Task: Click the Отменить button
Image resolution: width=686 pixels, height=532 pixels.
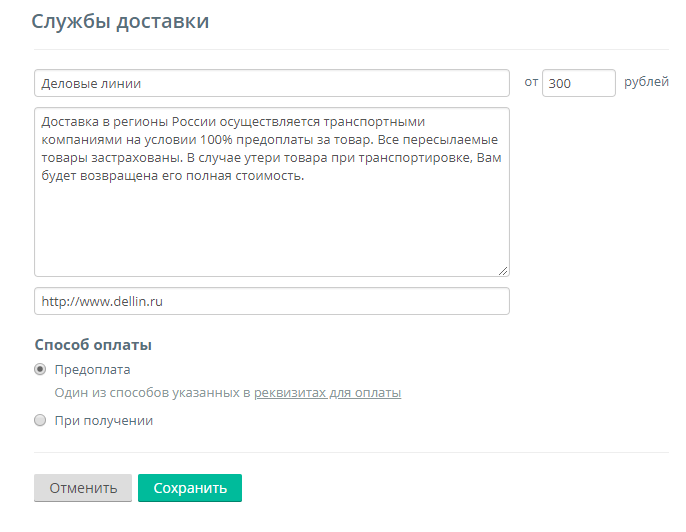Action: coord(83,488)
